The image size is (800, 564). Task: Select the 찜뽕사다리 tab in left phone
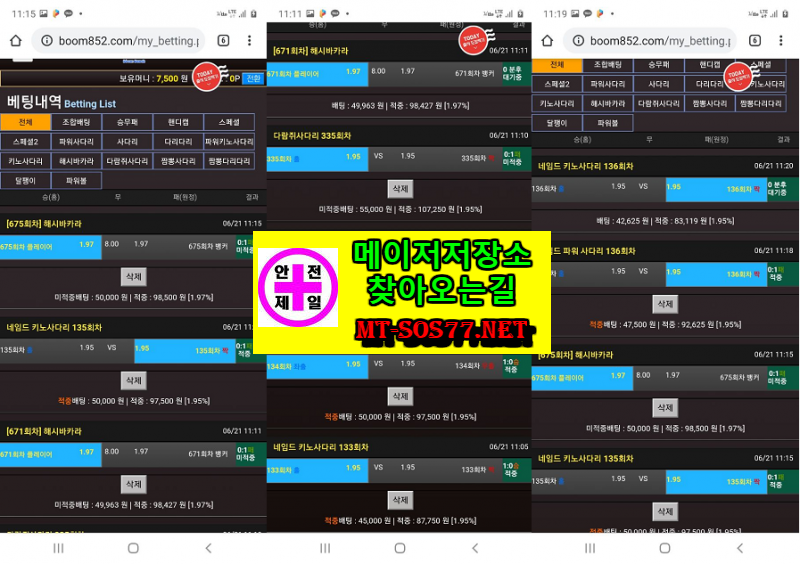point(178,161)
